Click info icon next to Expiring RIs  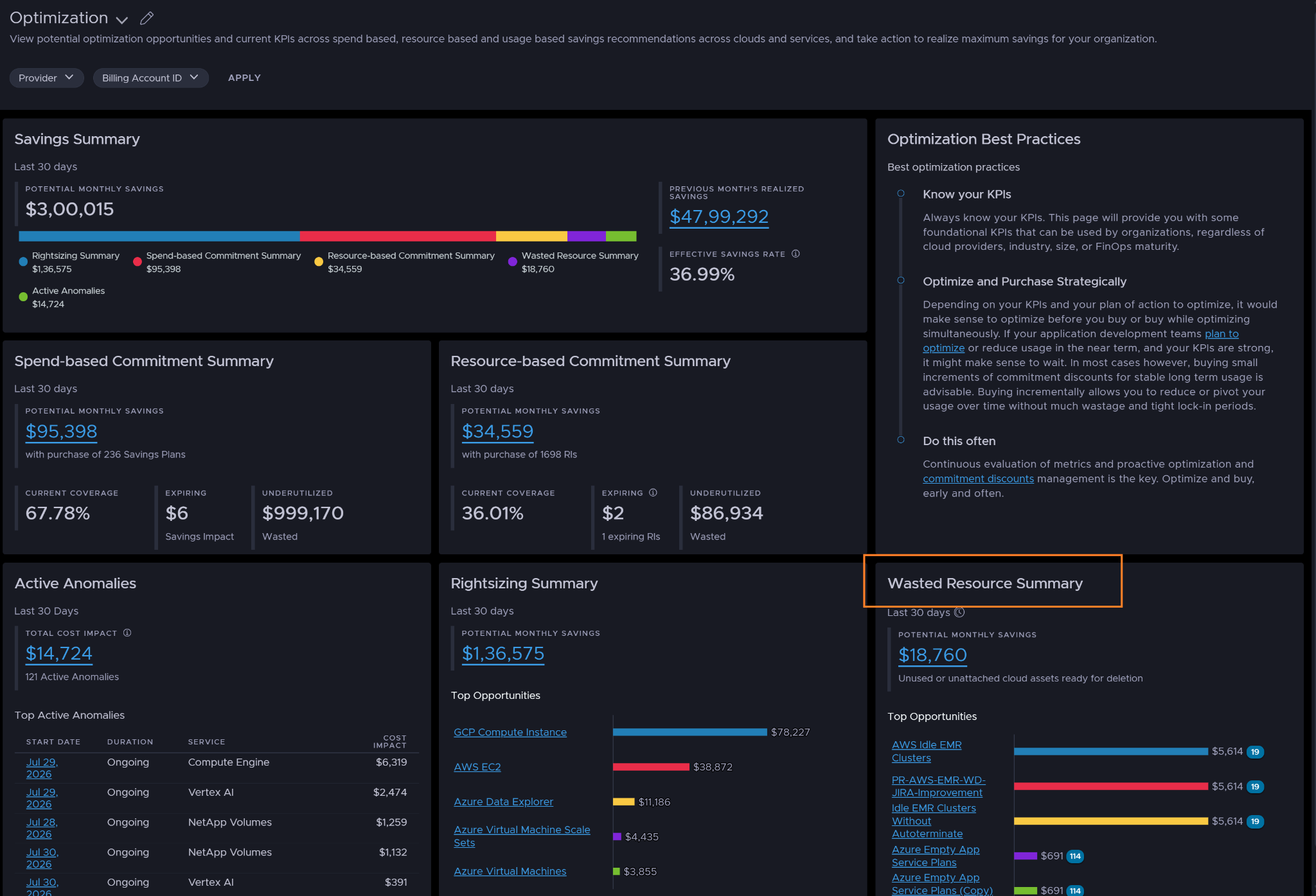click(x=653, y=493)
